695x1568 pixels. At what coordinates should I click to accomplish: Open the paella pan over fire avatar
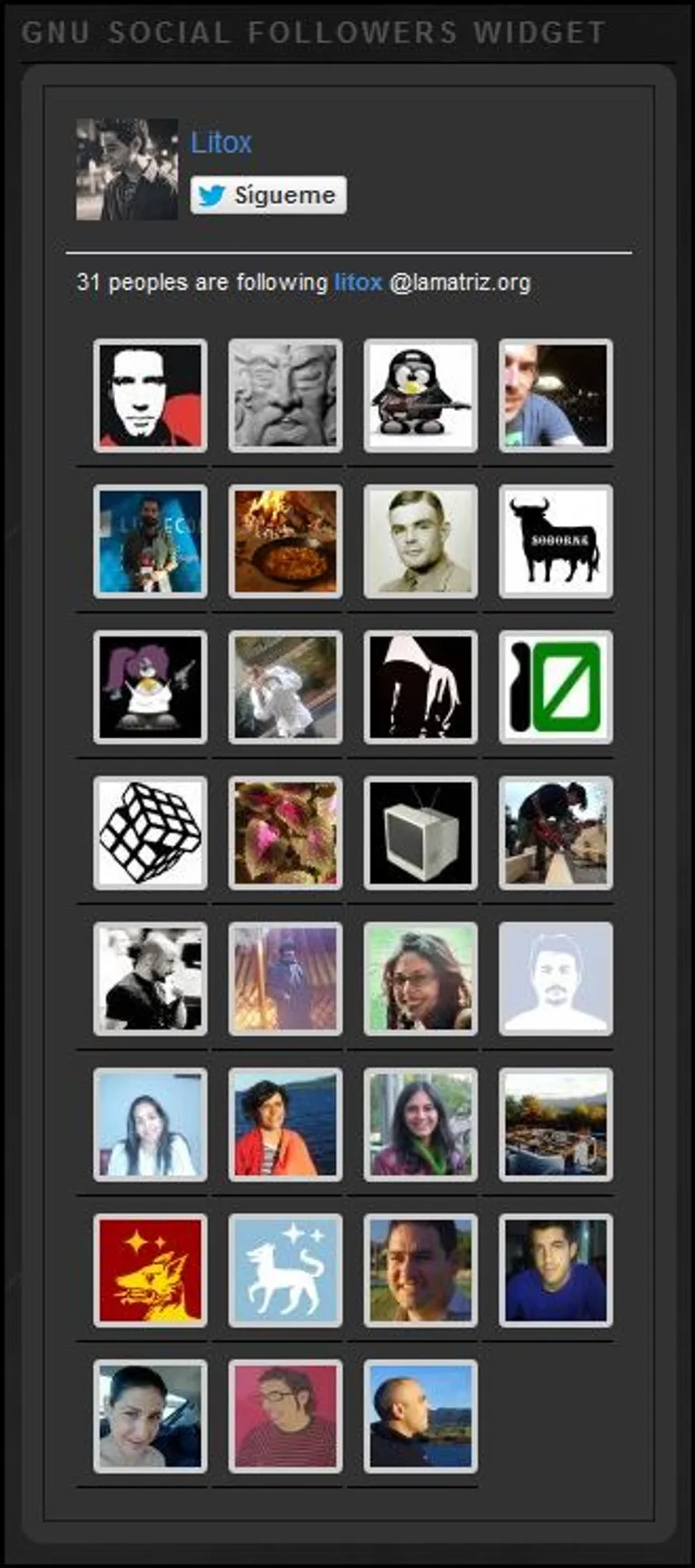tap(285, 541)
